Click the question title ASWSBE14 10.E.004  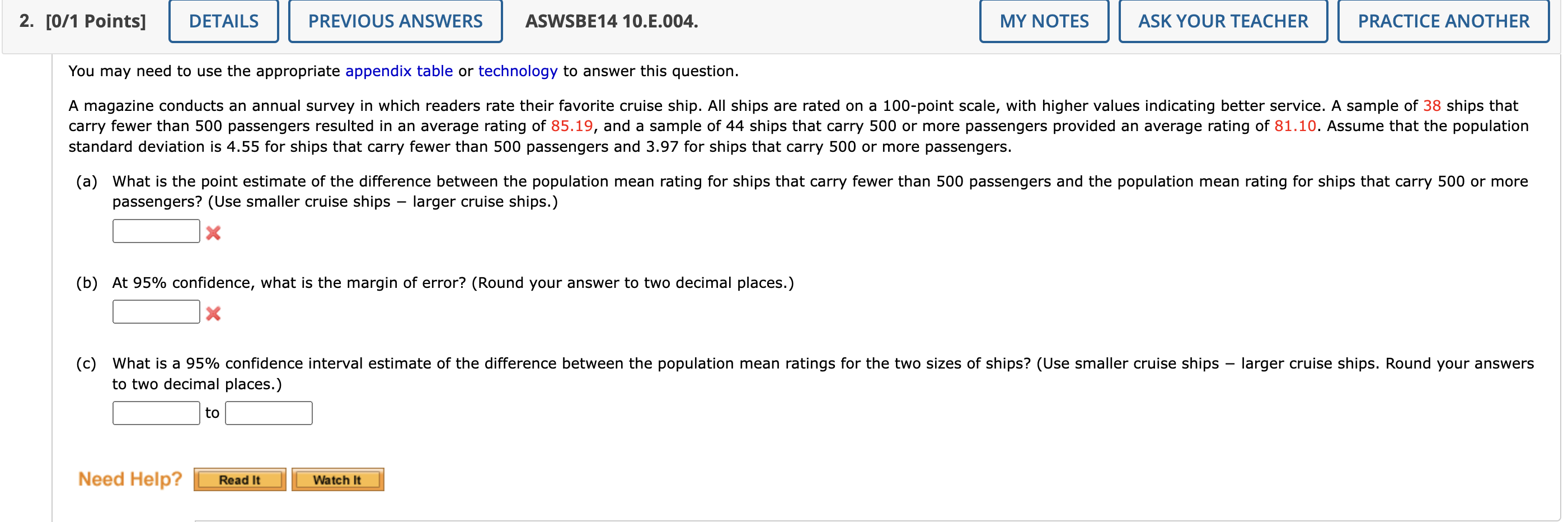tap(611, 21)
